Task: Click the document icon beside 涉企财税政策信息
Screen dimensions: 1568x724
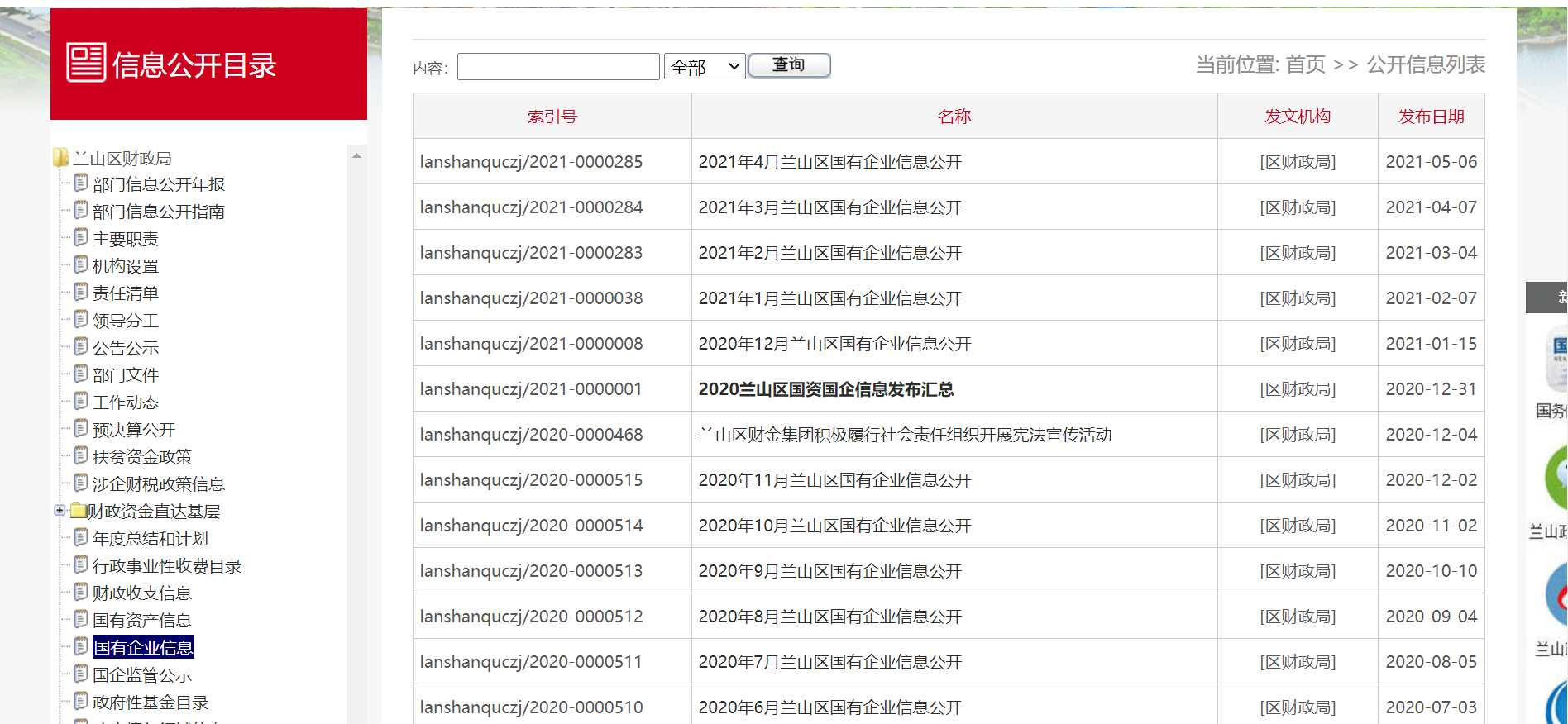Action: 80,483
